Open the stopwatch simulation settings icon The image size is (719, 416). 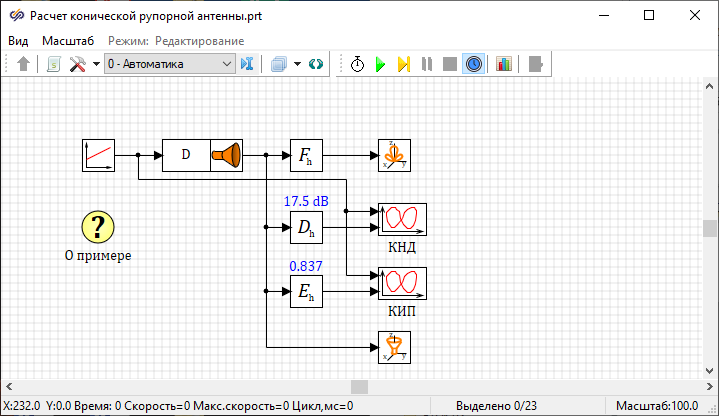tap(357, 64)
